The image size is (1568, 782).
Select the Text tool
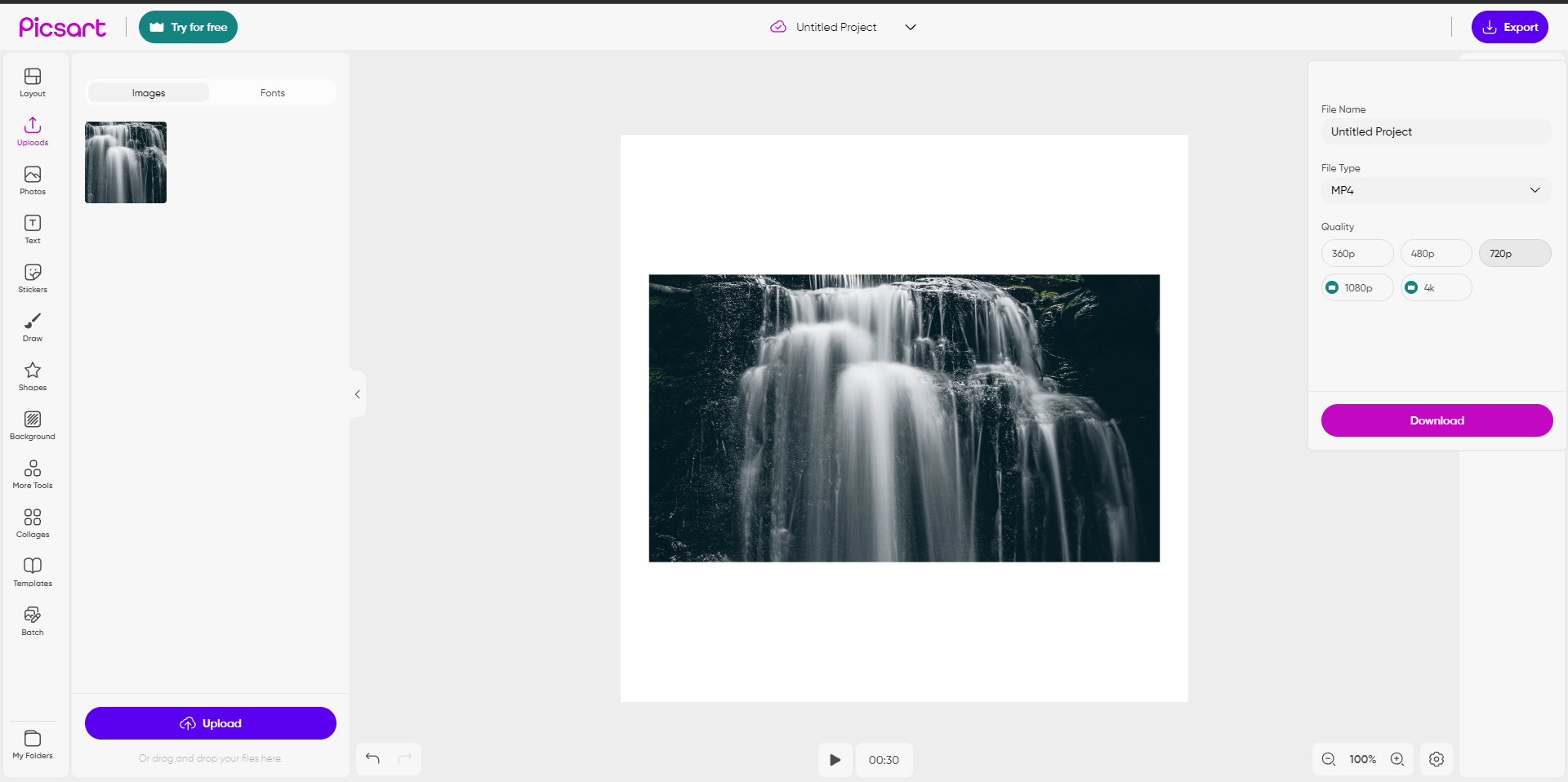32,229
